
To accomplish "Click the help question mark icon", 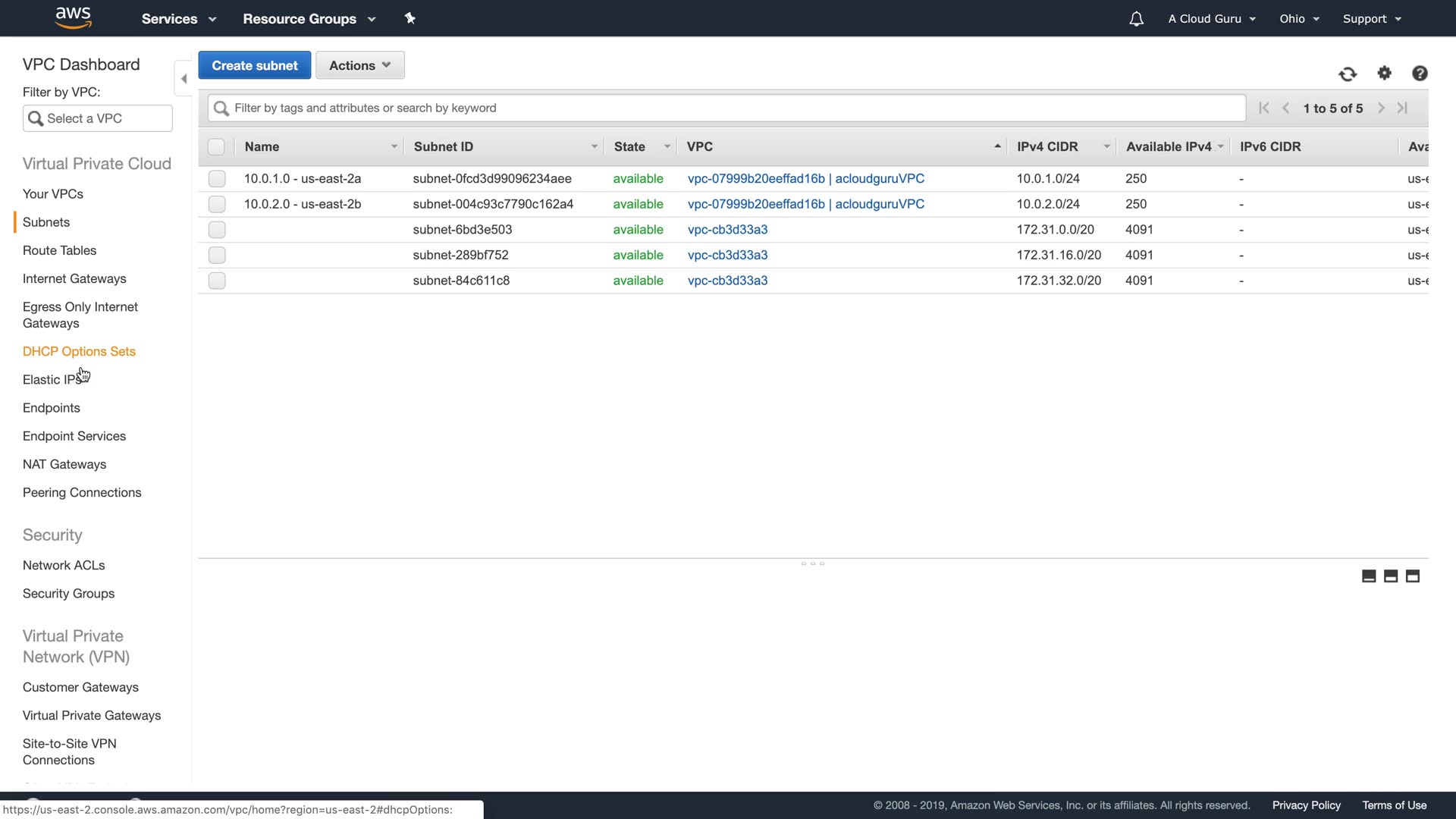I will click(1420, 73).
